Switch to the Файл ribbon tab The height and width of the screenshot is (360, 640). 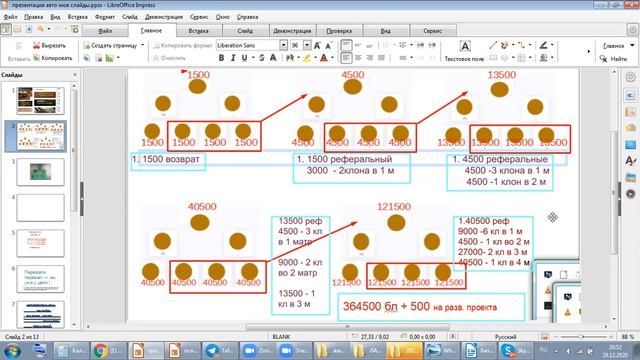point(105,31)
